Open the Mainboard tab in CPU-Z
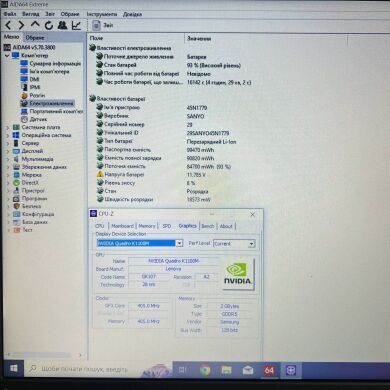The height and width of the screenshot is (390, 390). click(123, 226)
